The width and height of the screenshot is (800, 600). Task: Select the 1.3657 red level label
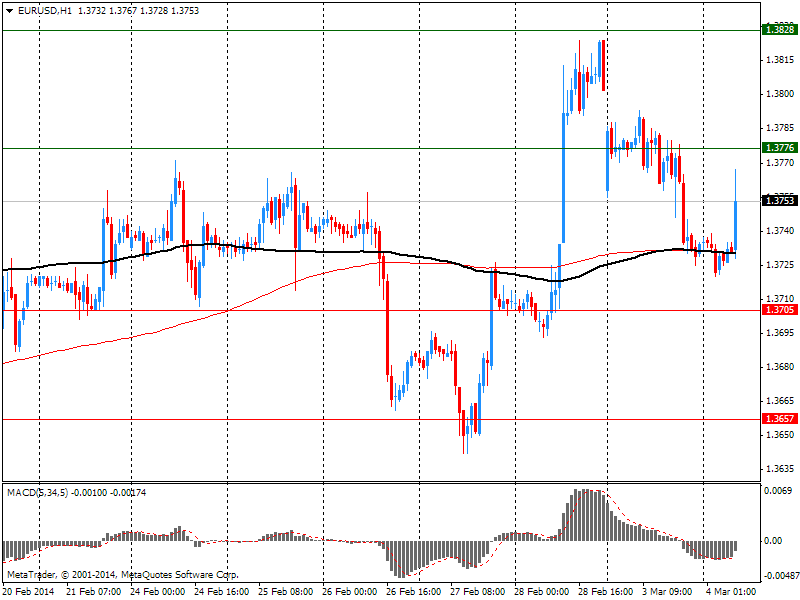(780, 418)
